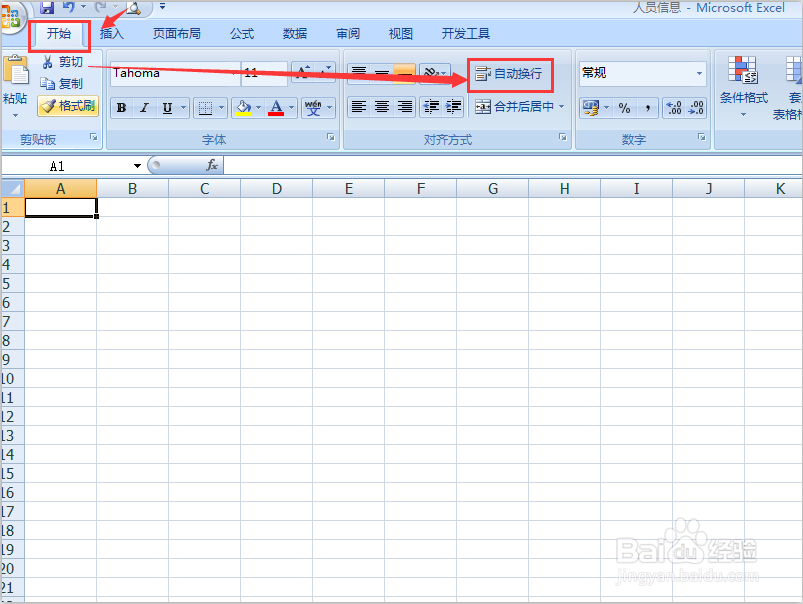The height and width of the screenshot is (604, 803).
Task: Click the text orientation icon
Action: tap(431, 73)
